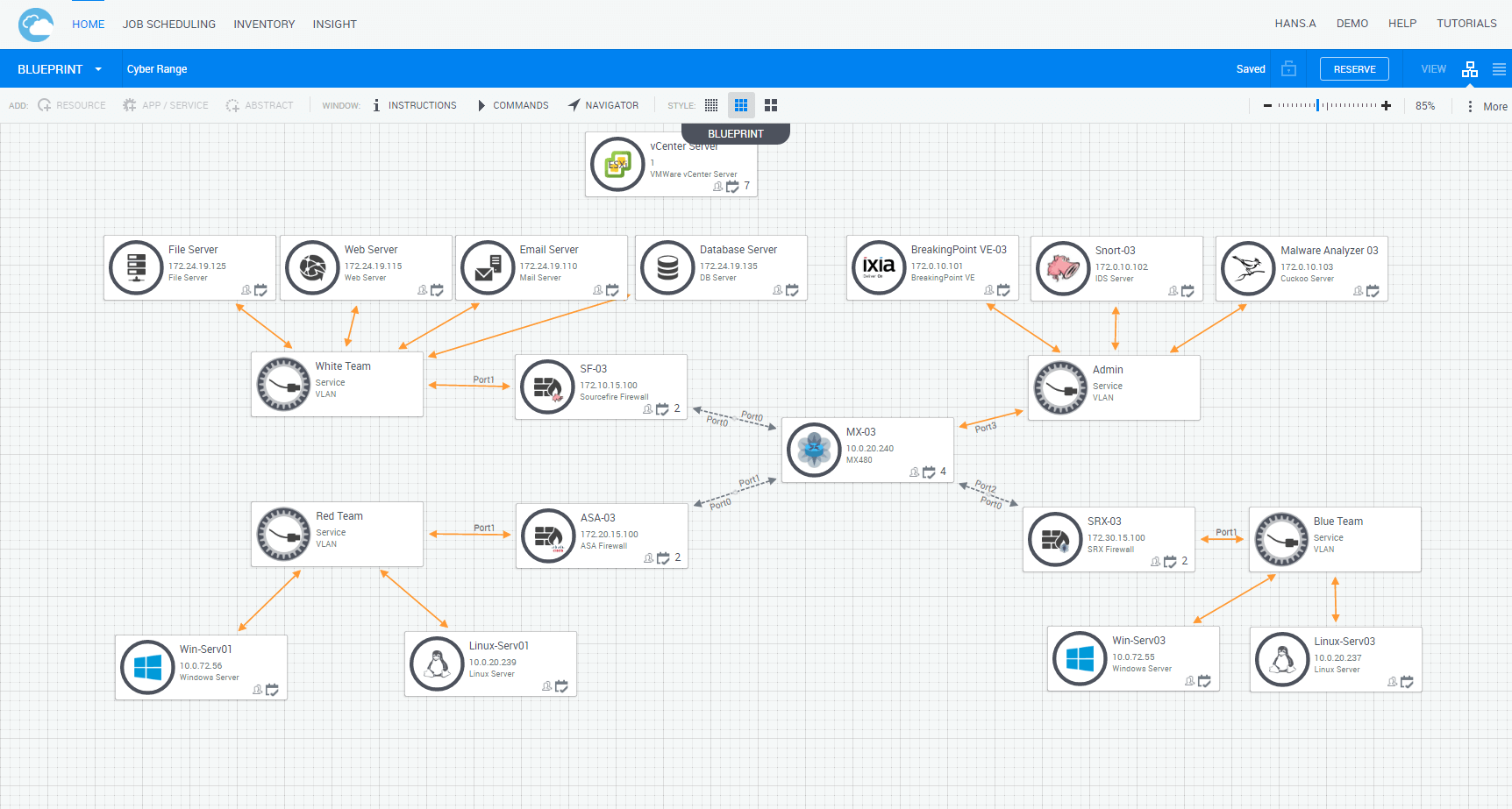This screenshot has height=809, width=1512.
Task: Open the More options menu
Action: [x=1487, y=106]
